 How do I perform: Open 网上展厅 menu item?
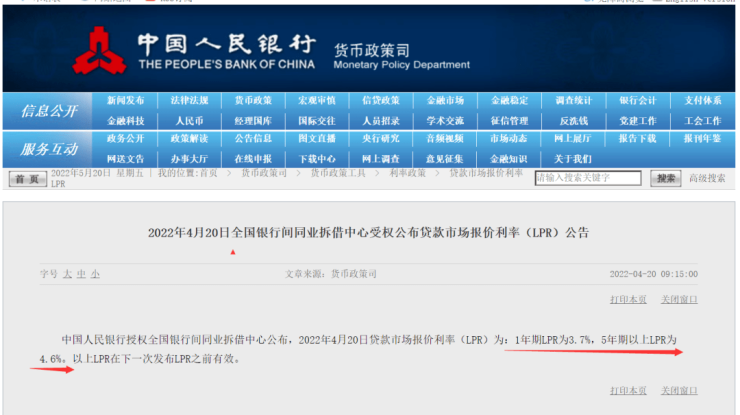click(572, 138)
